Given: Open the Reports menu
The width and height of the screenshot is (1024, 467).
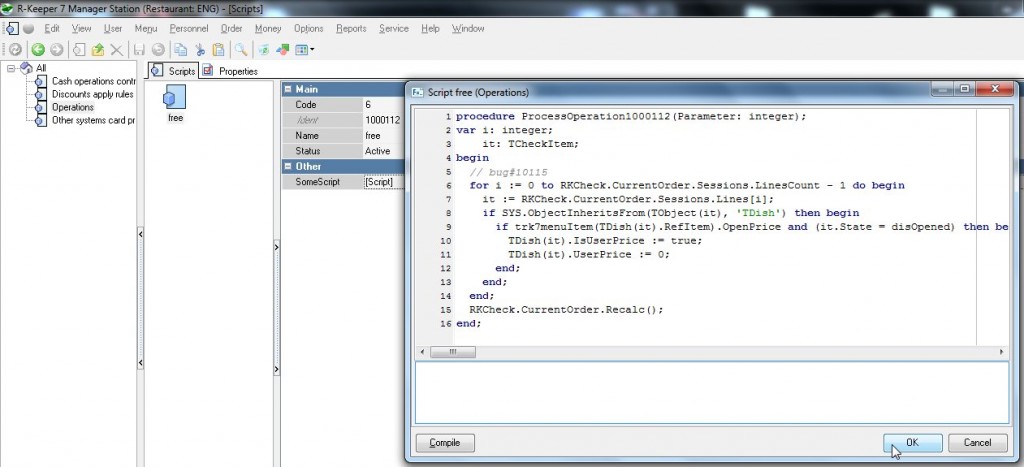Looking at the screenshot, I should [x=351, y=29].
